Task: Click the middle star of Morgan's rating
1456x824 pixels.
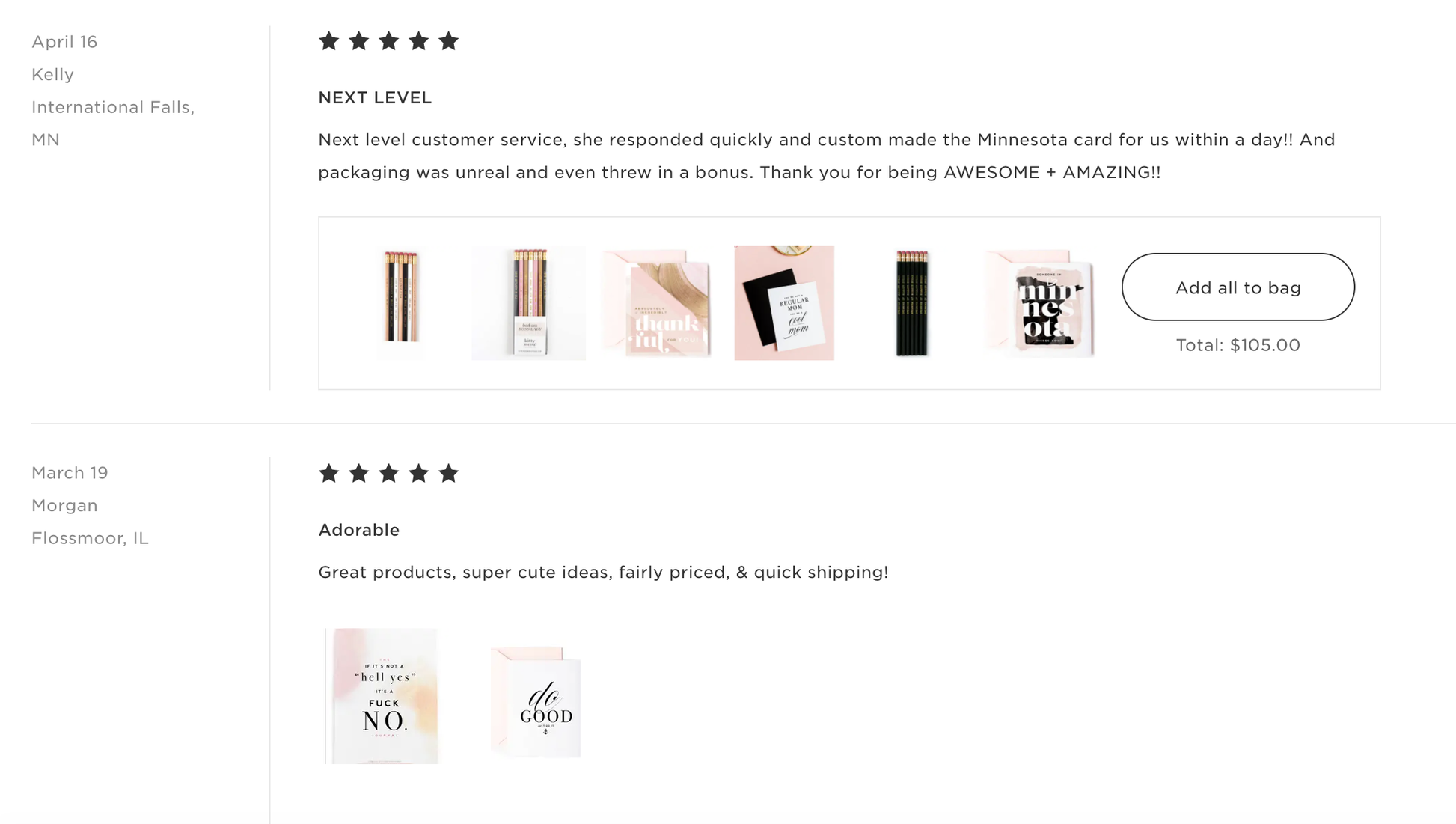Action: tap(388, 473)
